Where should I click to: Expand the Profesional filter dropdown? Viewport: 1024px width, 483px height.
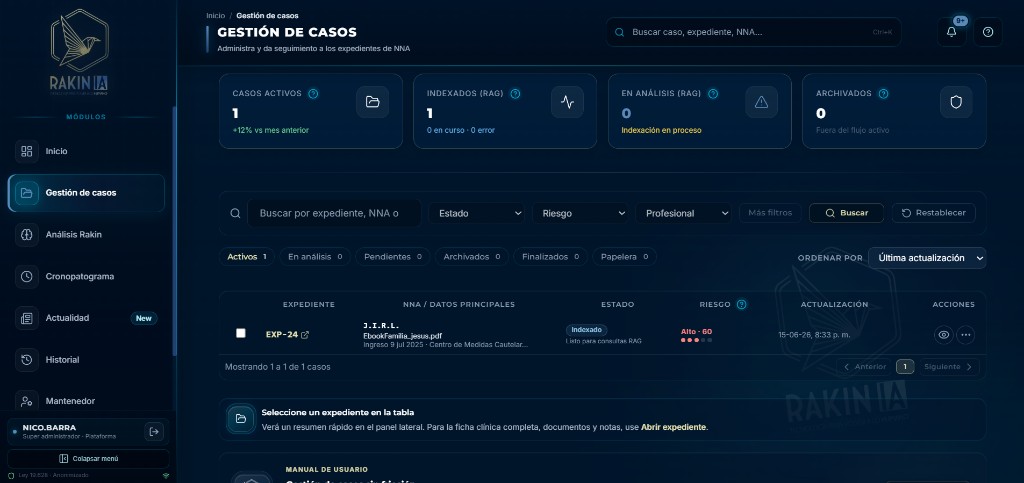684,213
